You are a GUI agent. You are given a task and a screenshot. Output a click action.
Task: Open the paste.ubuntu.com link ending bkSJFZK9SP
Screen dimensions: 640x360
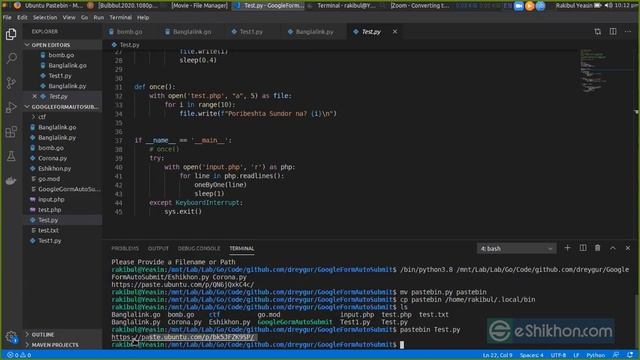(183, 337)
